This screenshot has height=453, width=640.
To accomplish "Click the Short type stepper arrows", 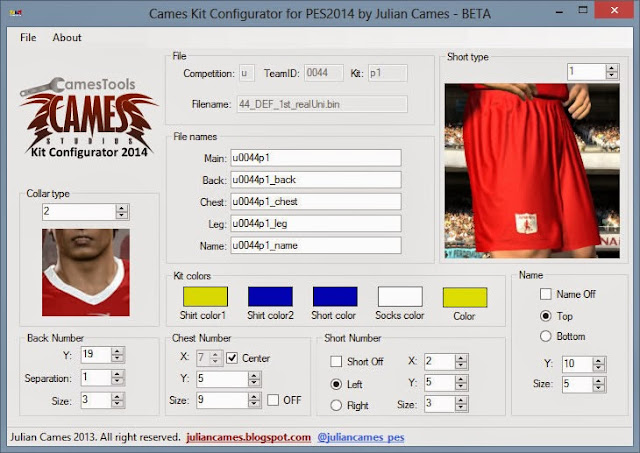I will 611,72.
